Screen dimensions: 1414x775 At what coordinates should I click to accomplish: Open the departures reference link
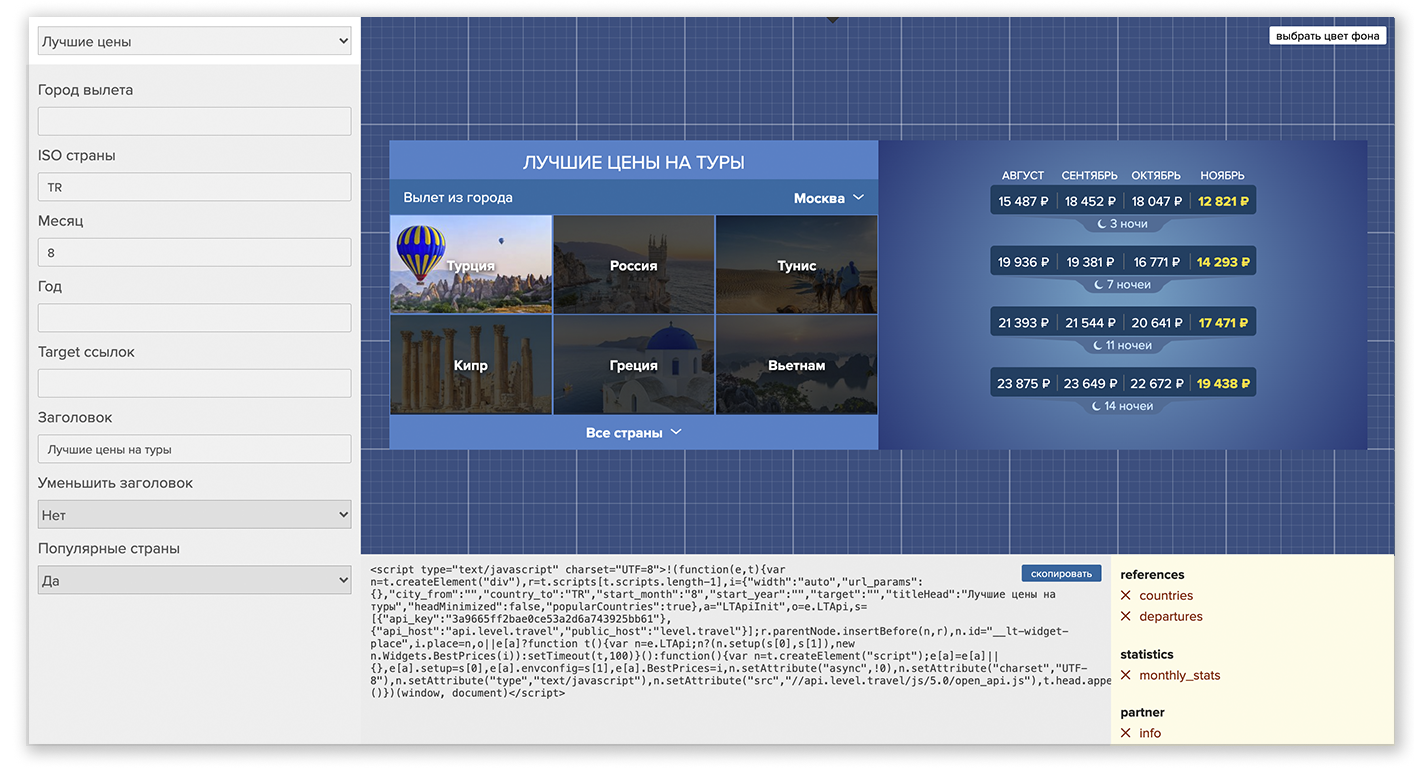coord(1171,616)
